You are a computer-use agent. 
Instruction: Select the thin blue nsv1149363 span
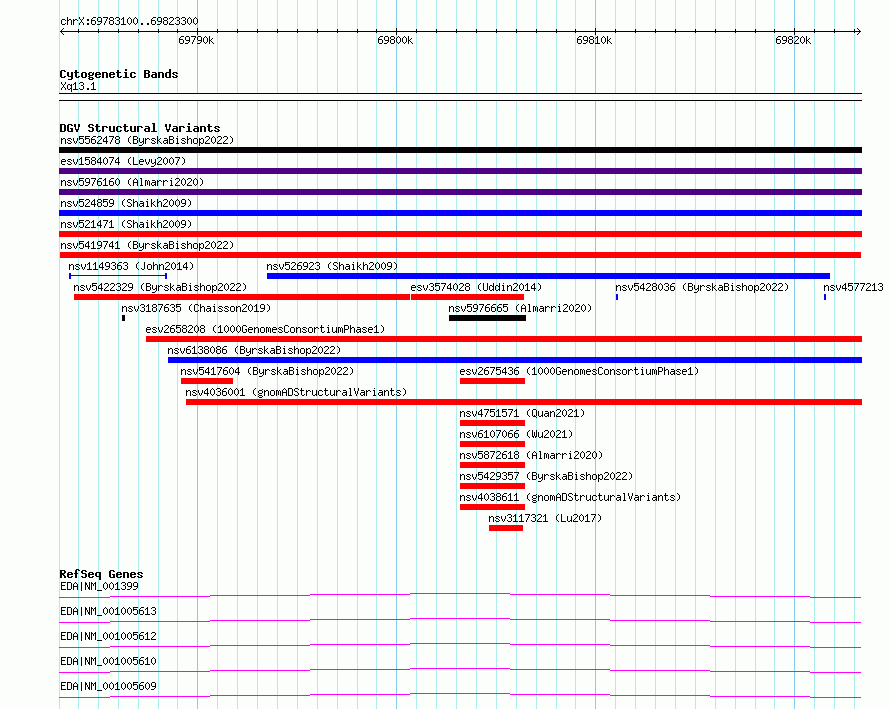[x=118, y=276]
